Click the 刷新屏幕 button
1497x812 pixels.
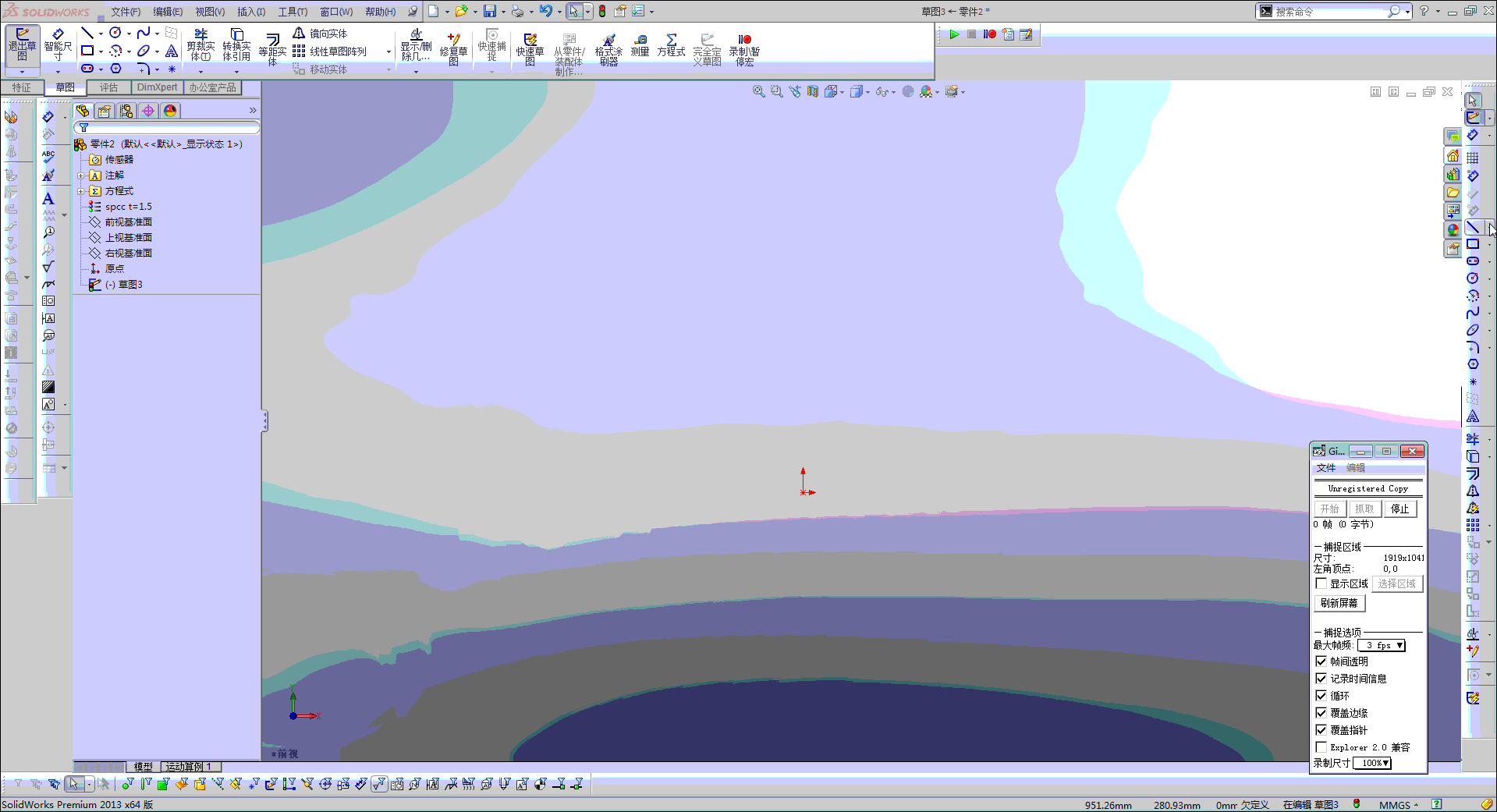(1339, 603)
